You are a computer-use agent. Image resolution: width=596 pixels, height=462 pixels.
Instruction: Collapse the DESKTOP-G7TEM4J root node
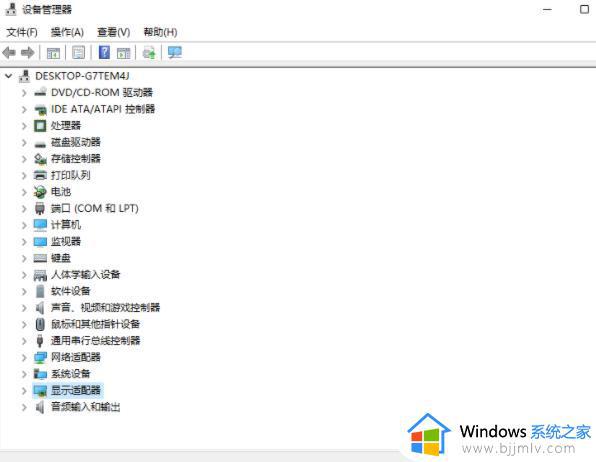pyautogui.click(x=8, y=76)
